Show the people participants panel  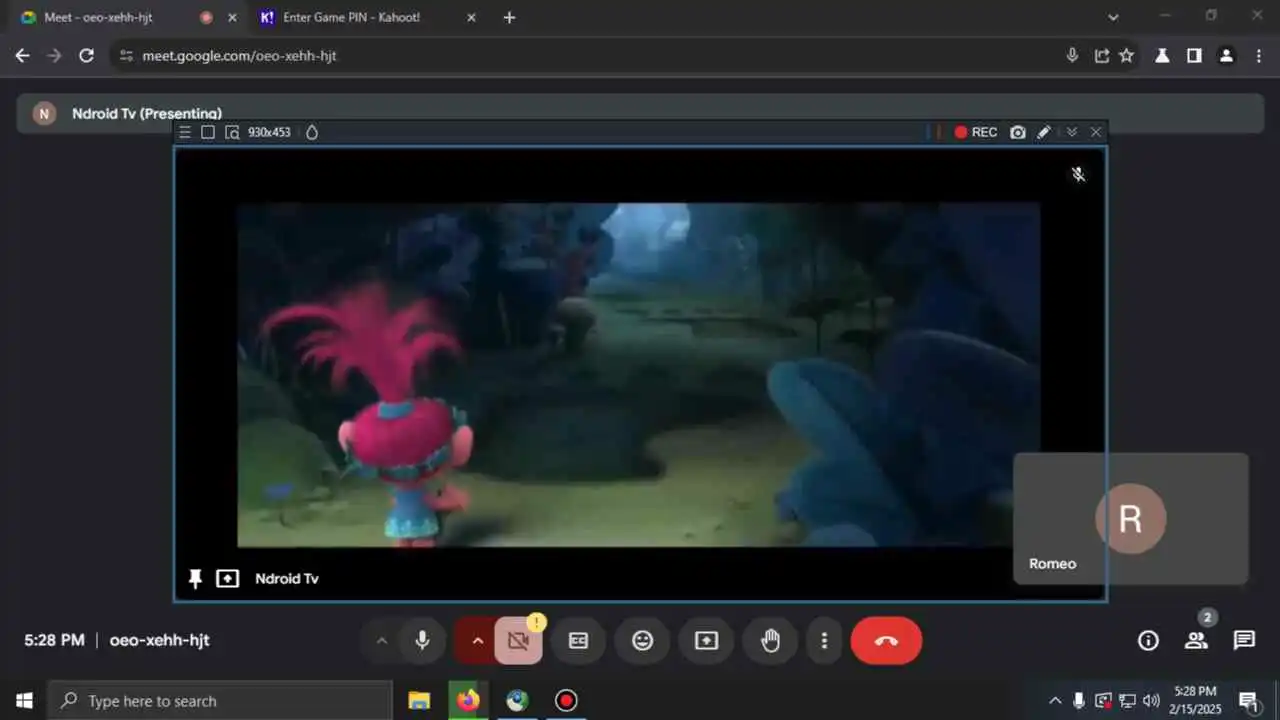pyautogui.click(x=1196, y=641)
